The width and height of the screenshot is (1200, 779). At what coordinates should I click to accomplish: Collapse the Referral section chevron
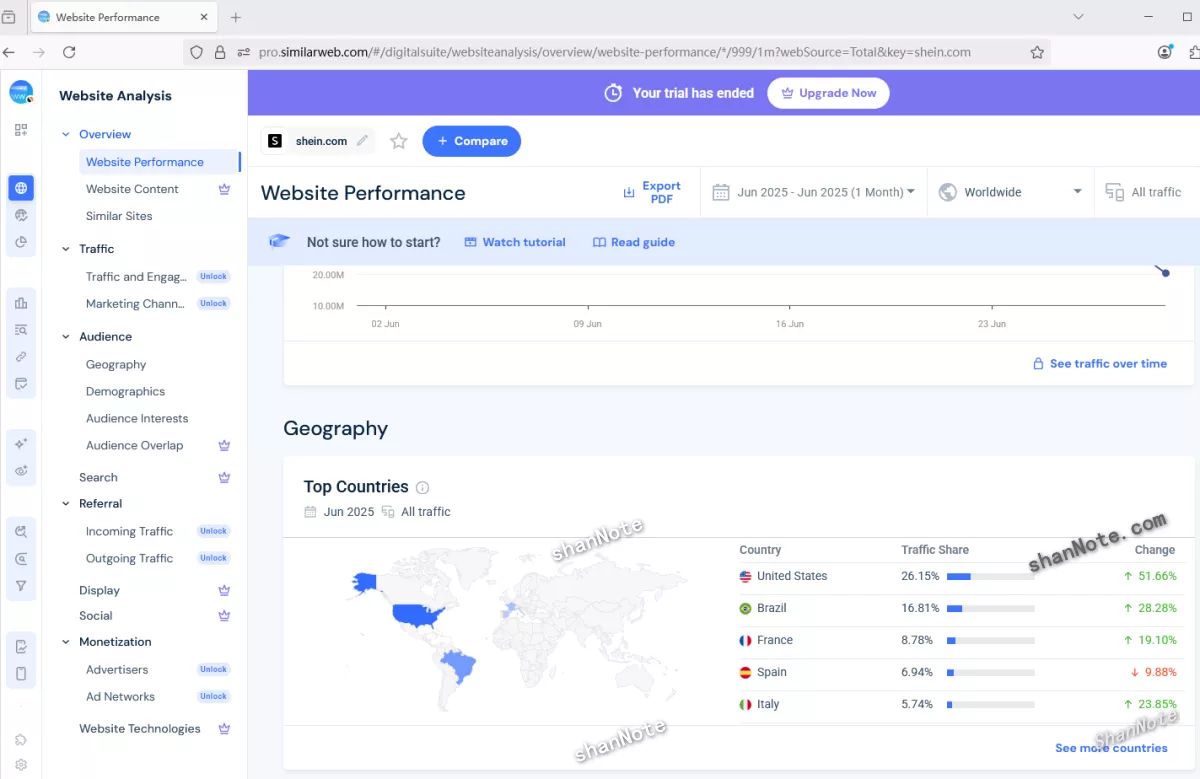click(x=66, y=504)
